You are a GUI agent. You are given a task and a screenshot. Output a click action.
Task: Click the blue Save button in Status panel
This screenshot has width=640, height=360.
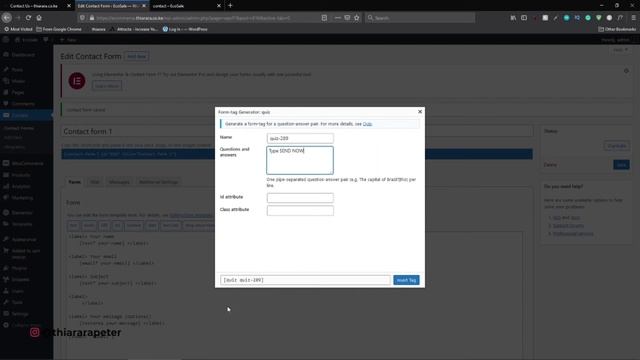pyautogui.click(x=621, y=165)
